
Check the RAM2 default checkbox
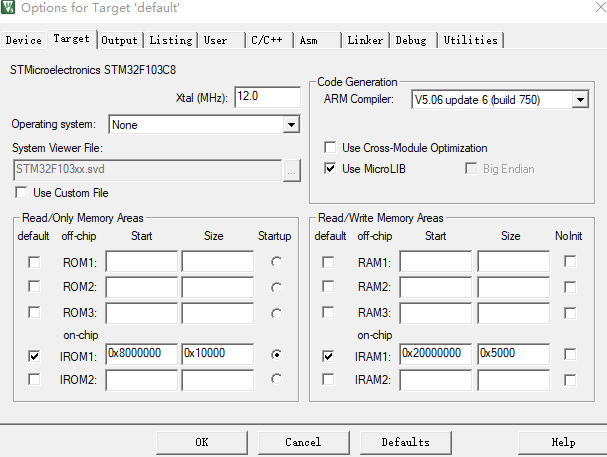328,287
